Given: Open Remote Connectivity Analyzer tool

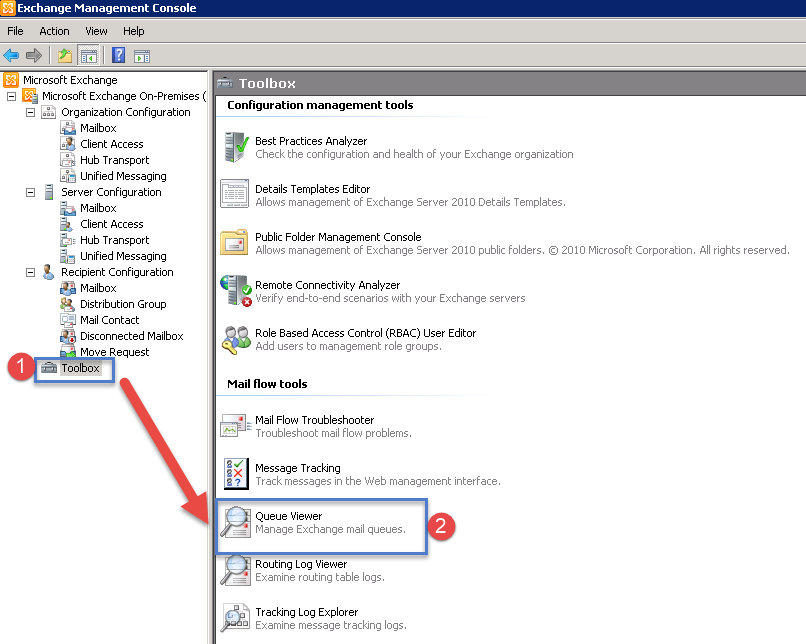Looking at the screenshot, I should coord(327,285).
